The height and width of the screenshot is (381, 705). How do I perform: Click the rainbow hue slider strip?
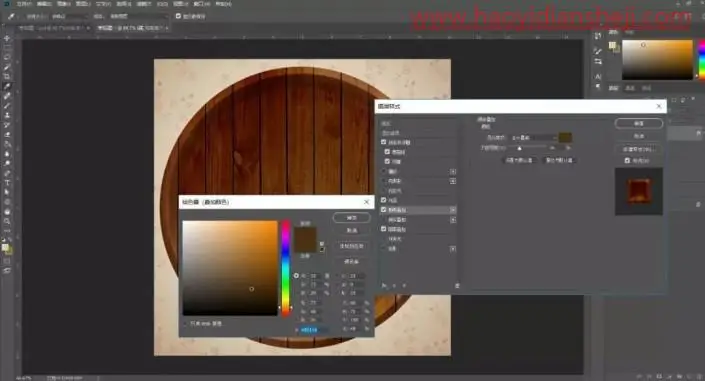[286, 268]
